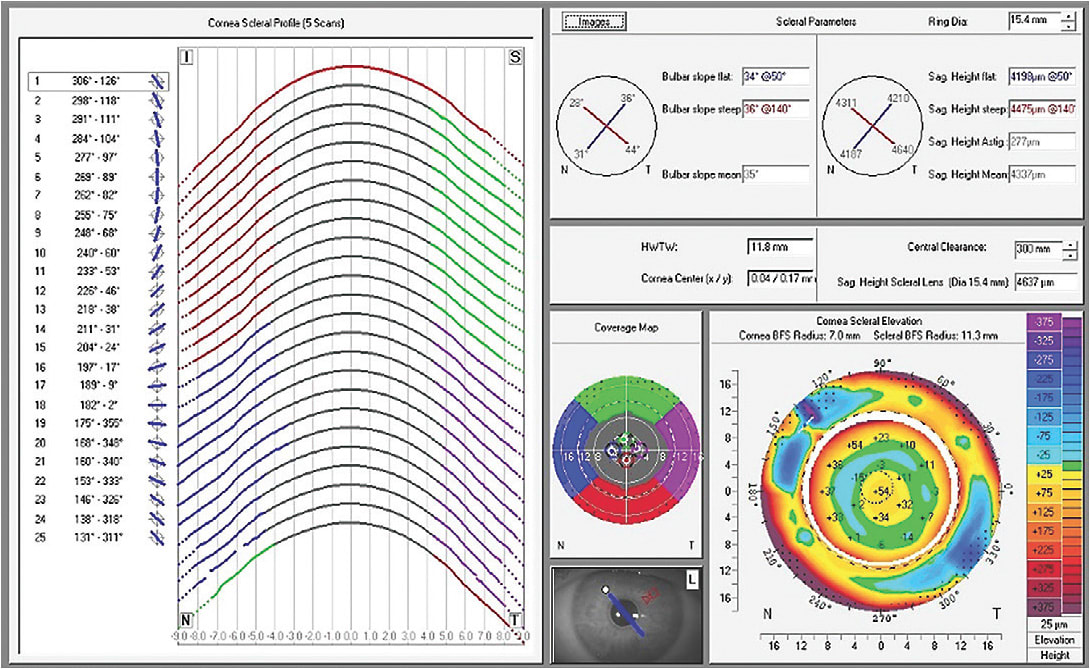Click the +54 central value on elevation map
This screenshot has width=1090, height=669.
click(881, 492)
